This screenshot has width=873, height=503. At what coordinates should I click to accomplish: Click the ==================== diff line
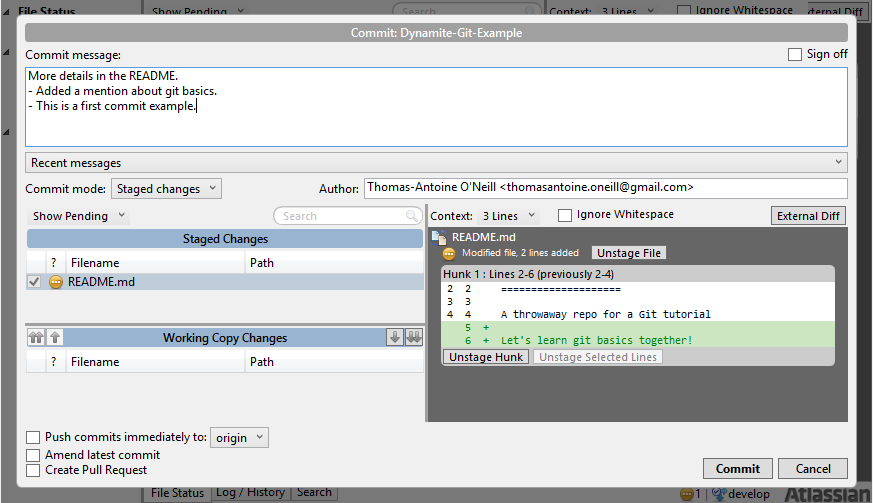pos(560,289)
